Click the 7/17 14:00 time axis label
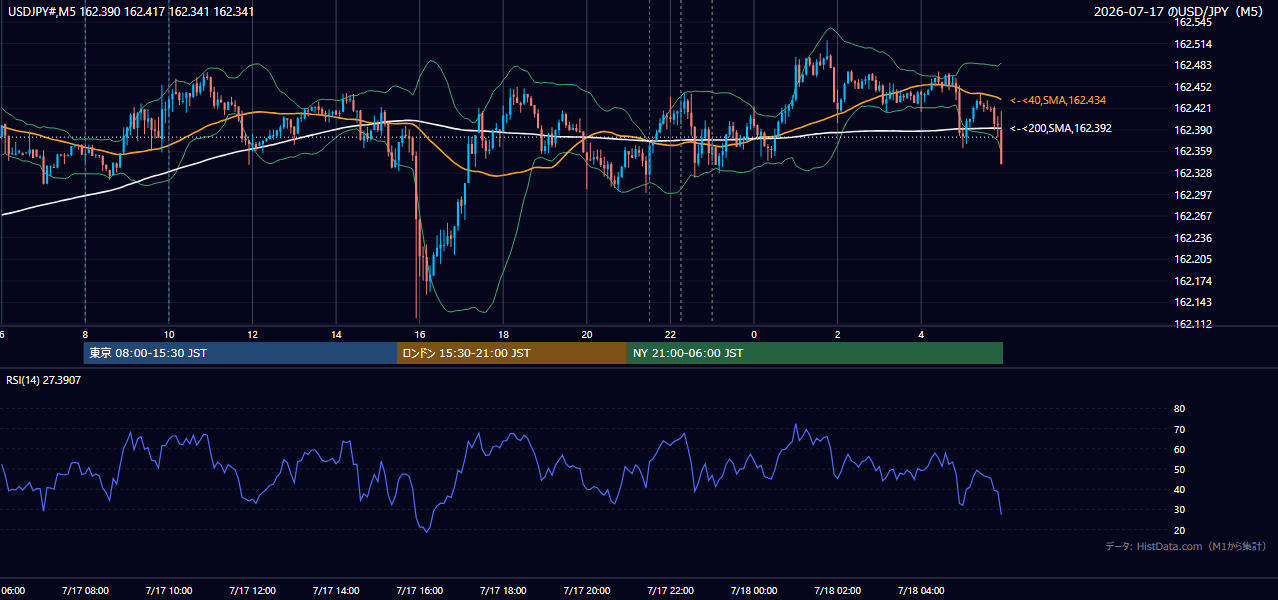 pos(336,591)
